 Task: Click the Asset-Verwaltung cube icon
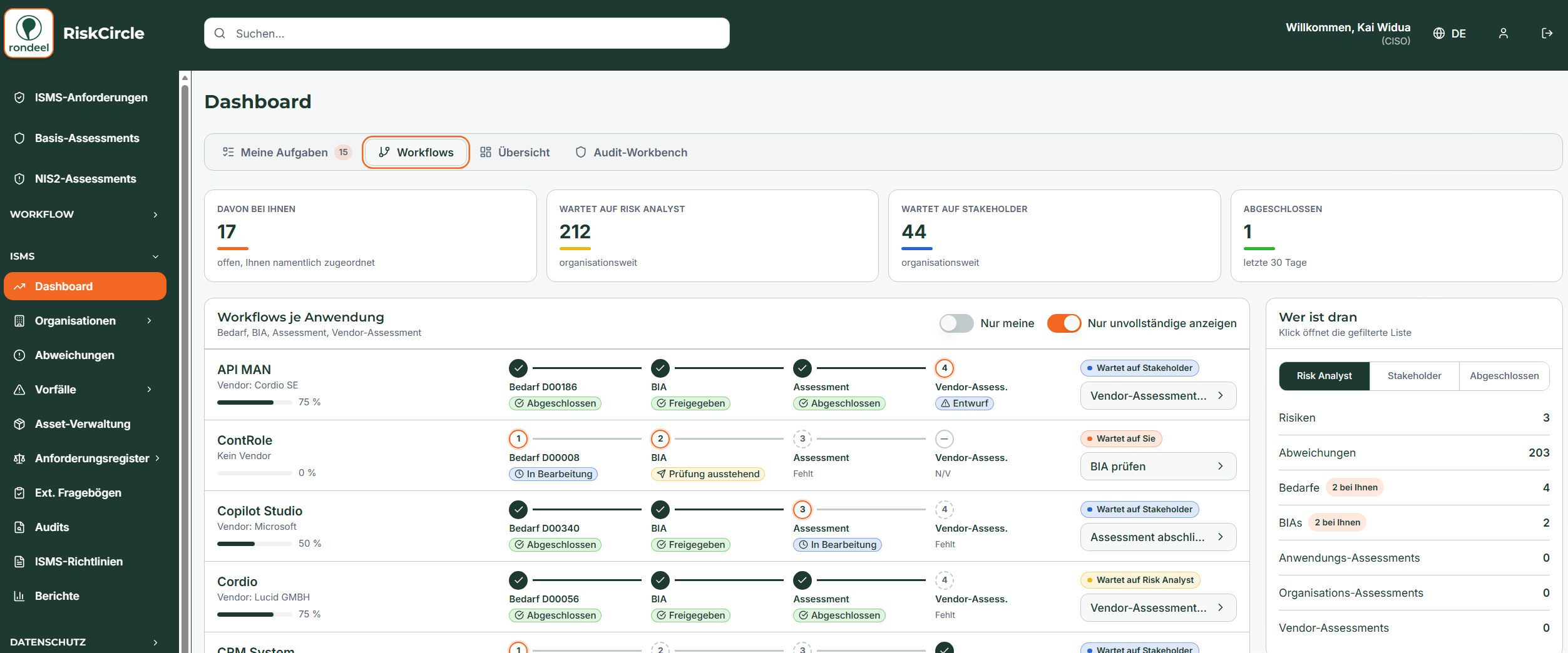pos(19,424)
